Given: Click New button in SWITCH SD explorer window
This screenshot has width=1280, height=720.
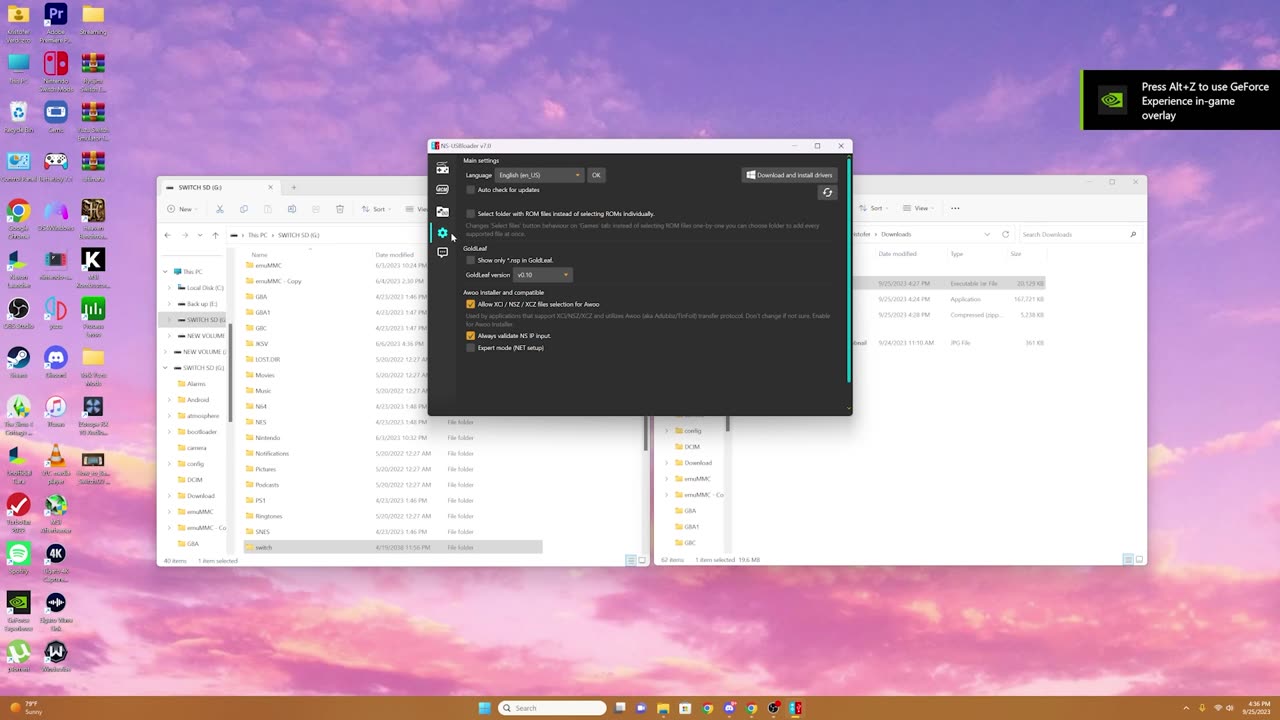Looking at the screenshot, I should tap(181, 209).
